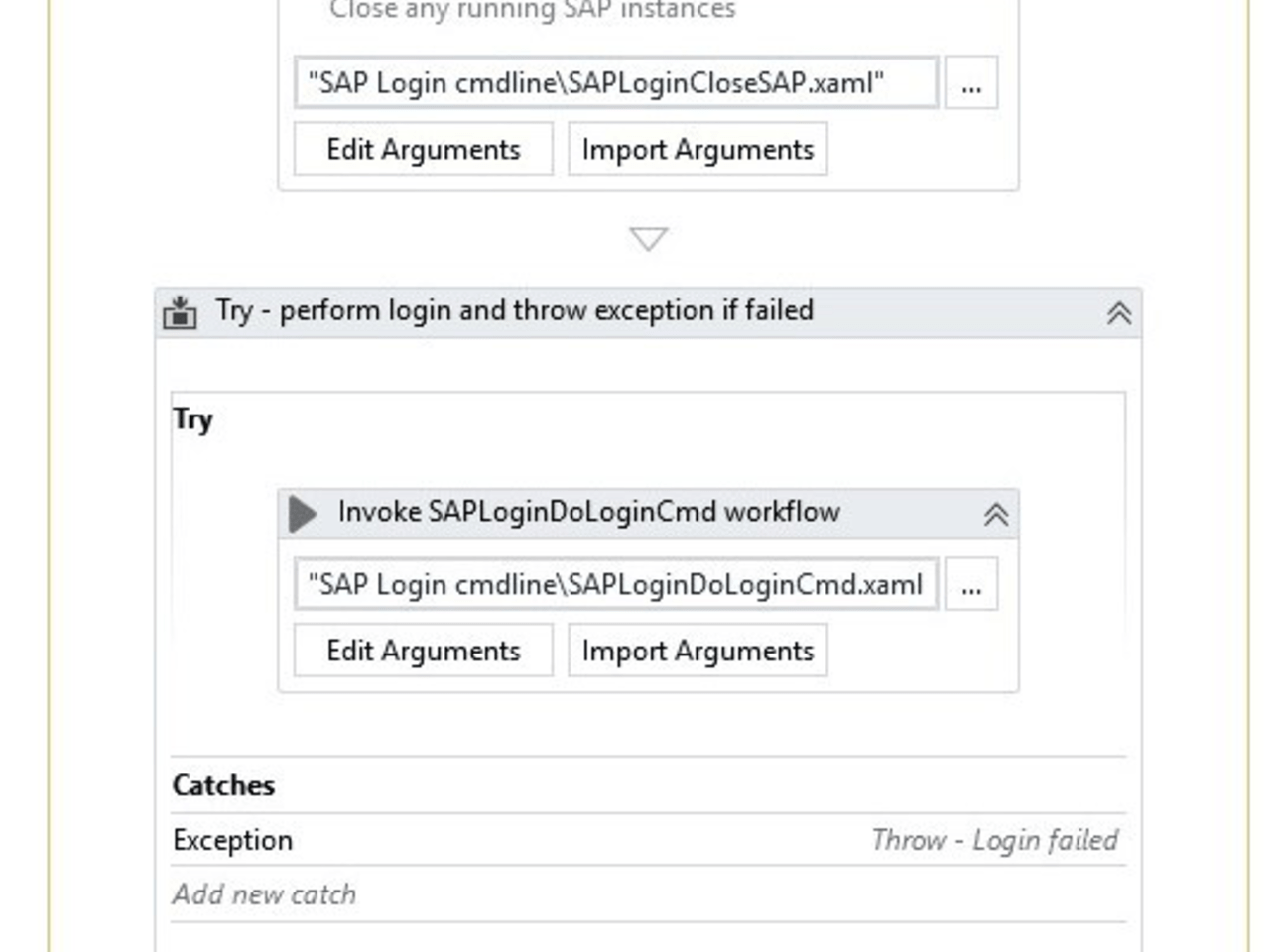Click the Try section label

pos(192,419)
